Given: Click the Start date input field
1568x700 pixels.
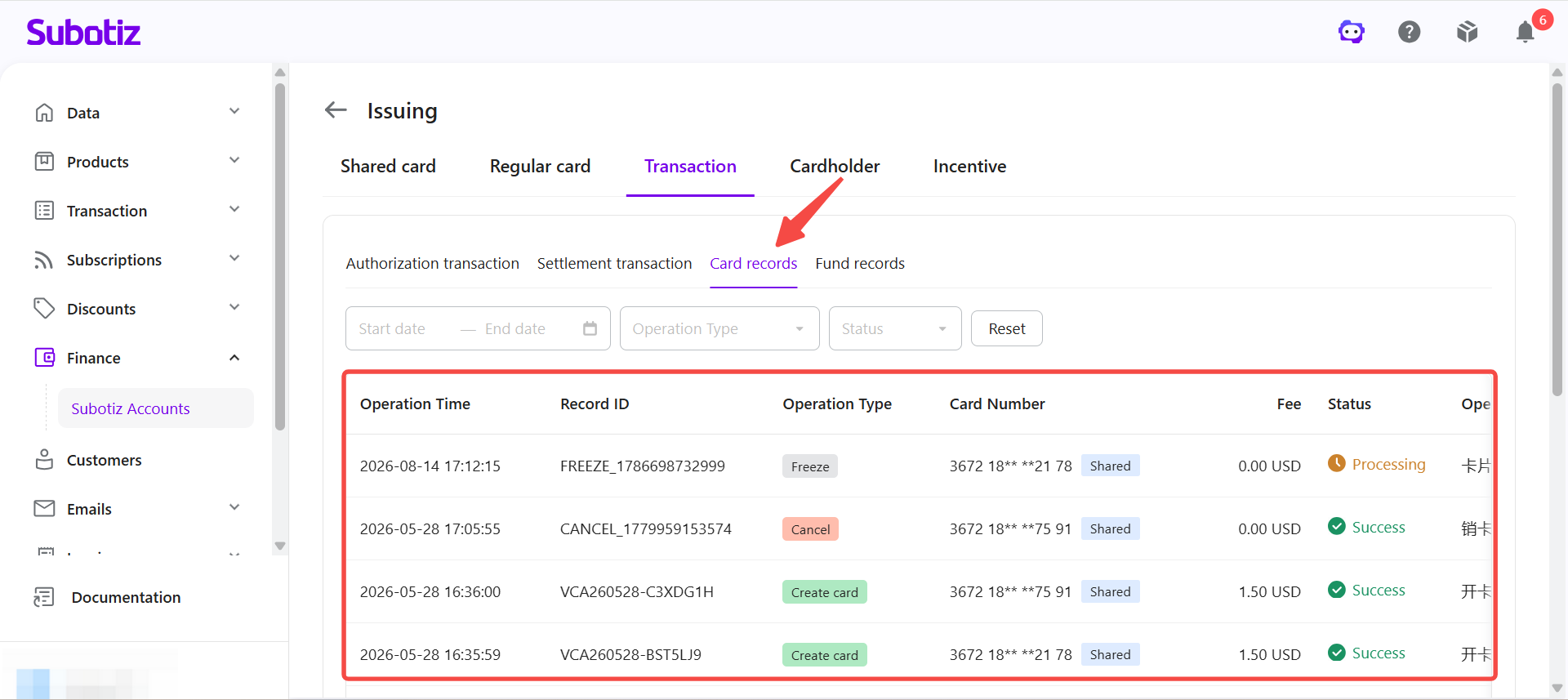Looking at the screenshot, I should (x=392, y=328).
